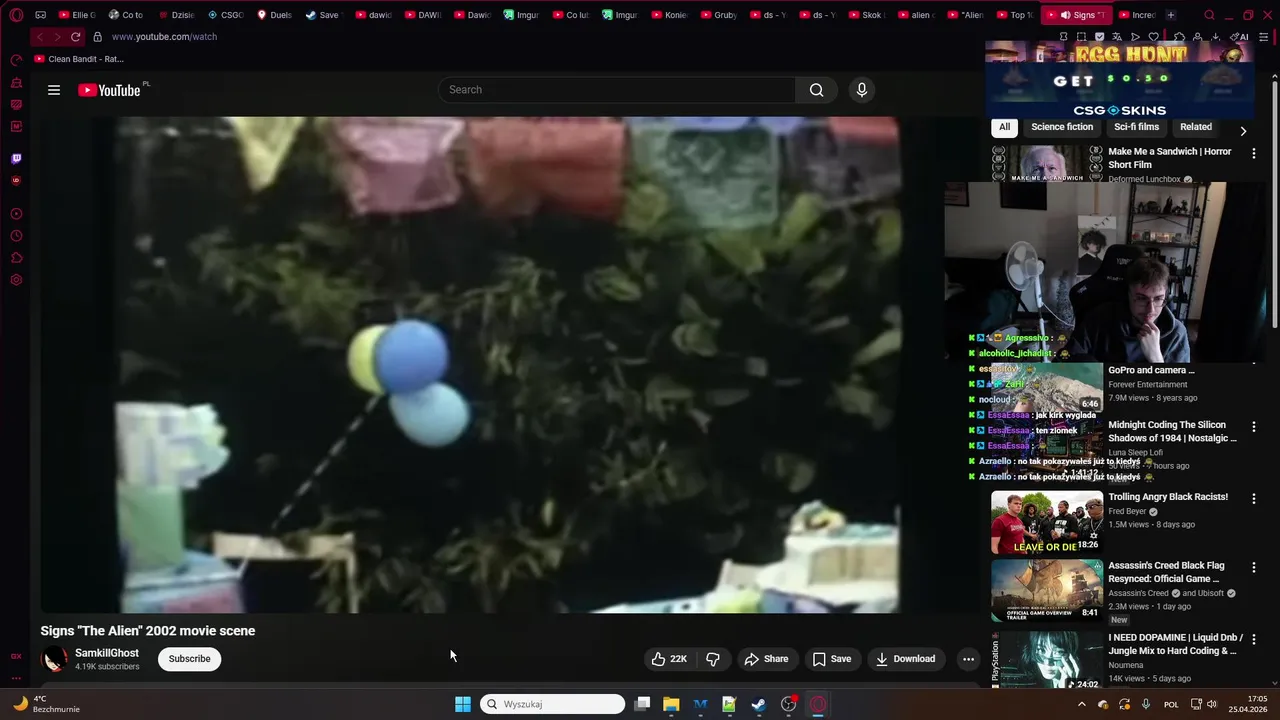Open the sidebar history clock icon

[x=16, y=236]
